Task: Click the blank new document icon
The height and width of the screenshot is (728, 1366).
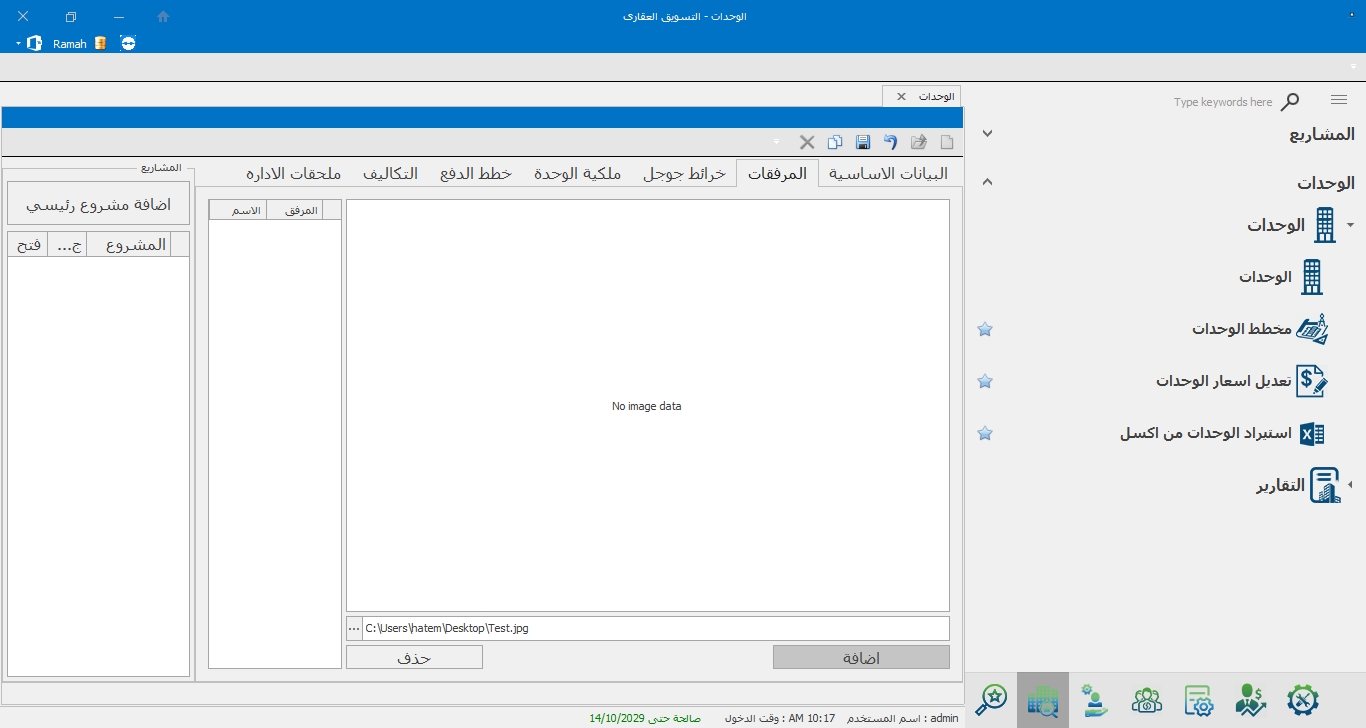Action: (947, 143)
